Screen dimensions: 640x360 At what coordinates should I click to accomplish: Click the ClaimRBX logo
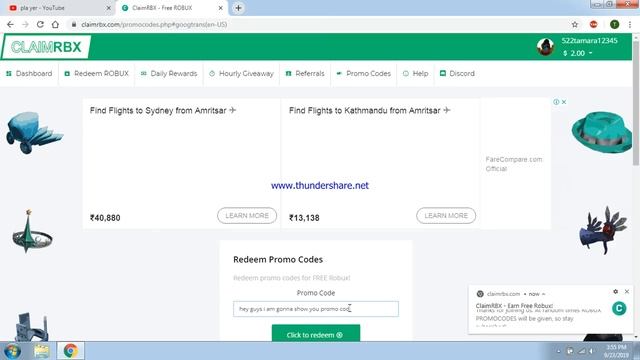46,47
